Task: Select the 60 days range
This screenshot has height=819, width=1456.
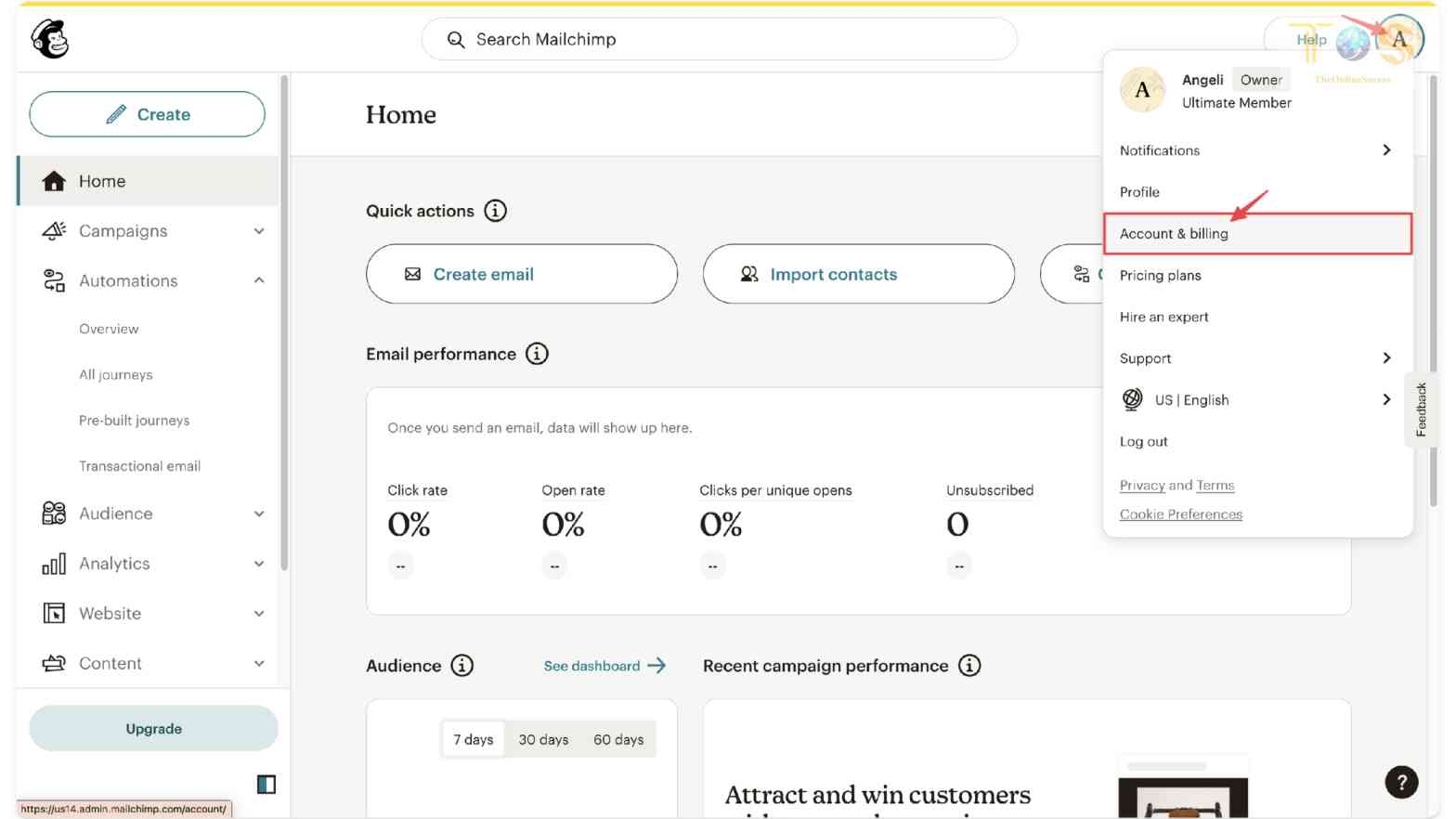Action: click(618, 739)
